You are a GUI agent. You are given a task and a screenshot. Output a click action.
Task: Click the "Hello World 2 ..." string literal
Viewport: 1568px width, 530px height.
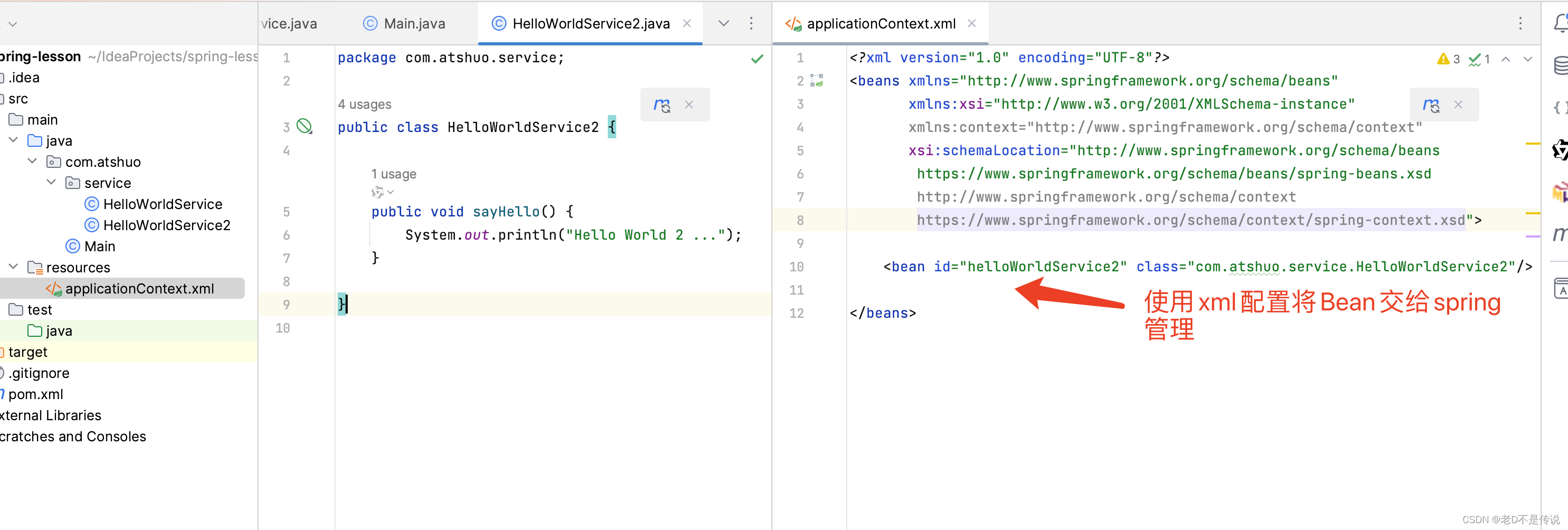(645, 234)
